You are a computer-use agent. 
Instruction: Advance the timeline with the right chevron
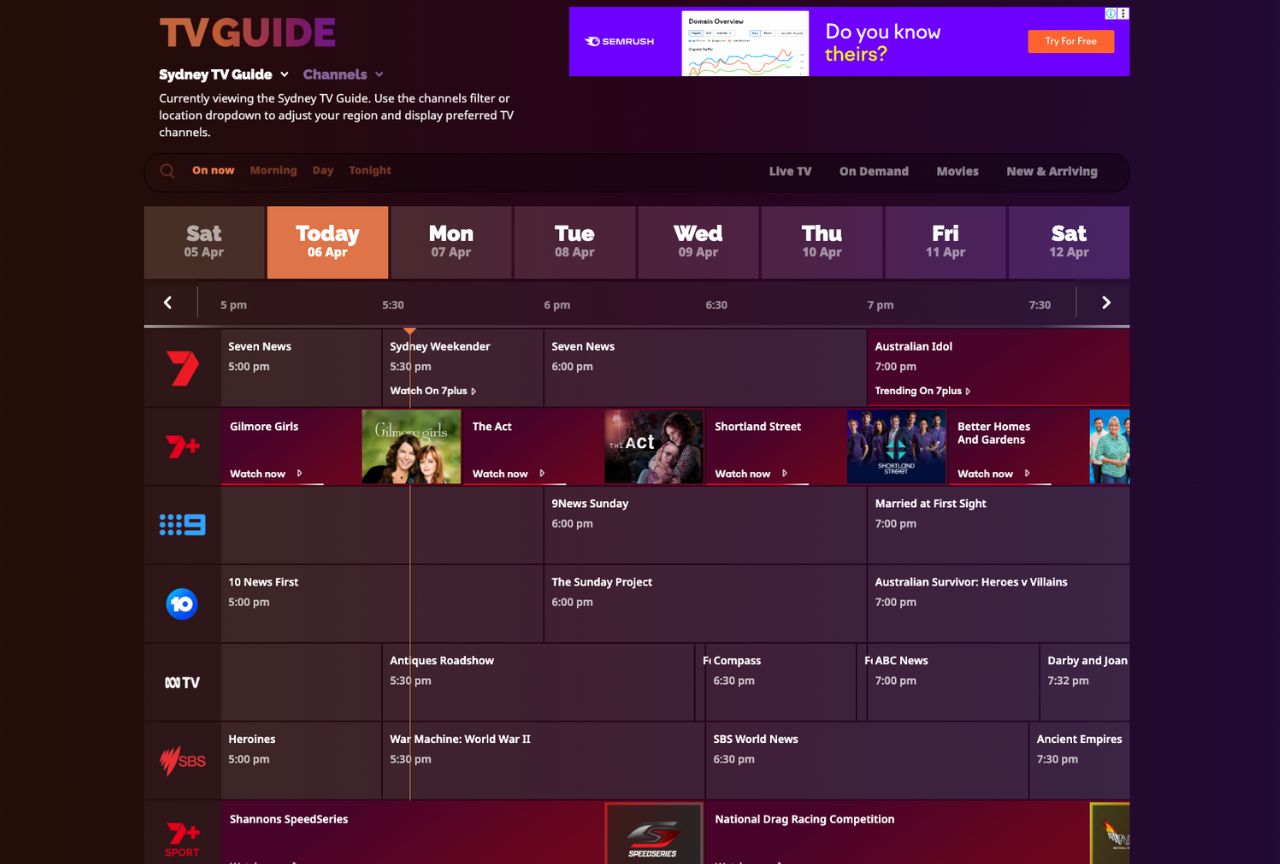click(x=1105, y=302)
